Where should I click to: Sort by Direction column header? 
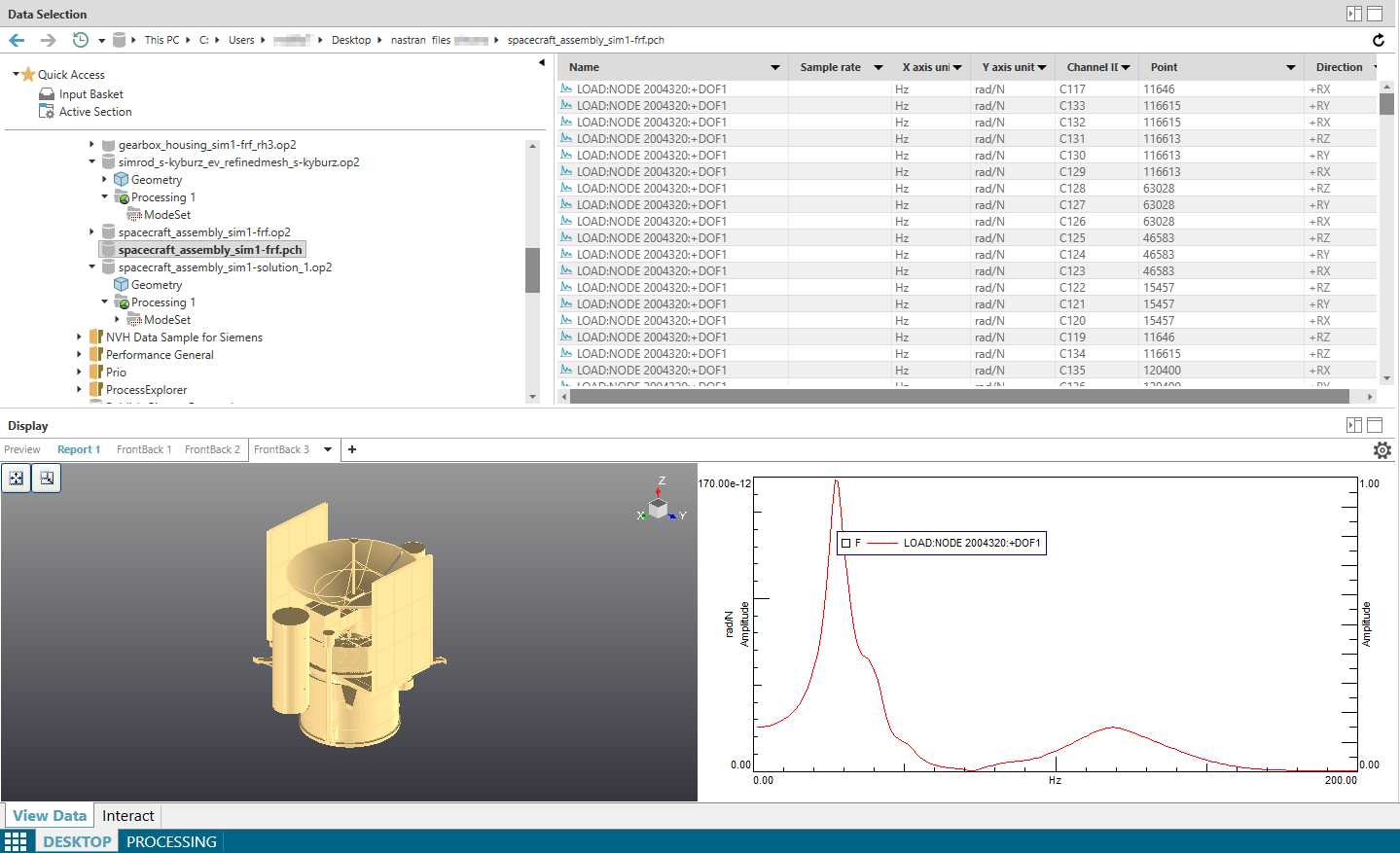tap(1339, 67)
